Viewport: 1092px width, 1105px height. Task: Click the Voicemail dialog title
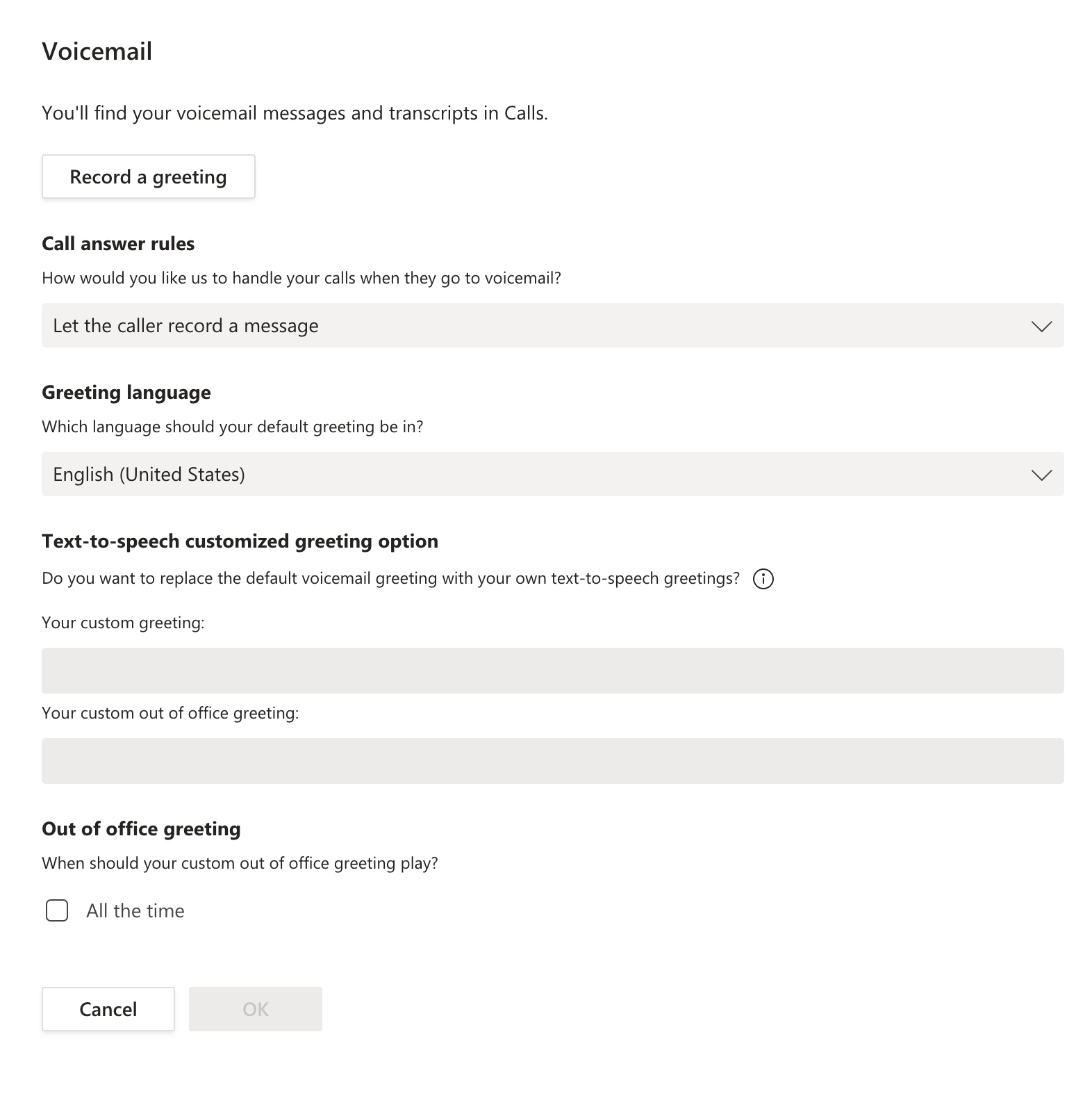(x=97, y=51)
